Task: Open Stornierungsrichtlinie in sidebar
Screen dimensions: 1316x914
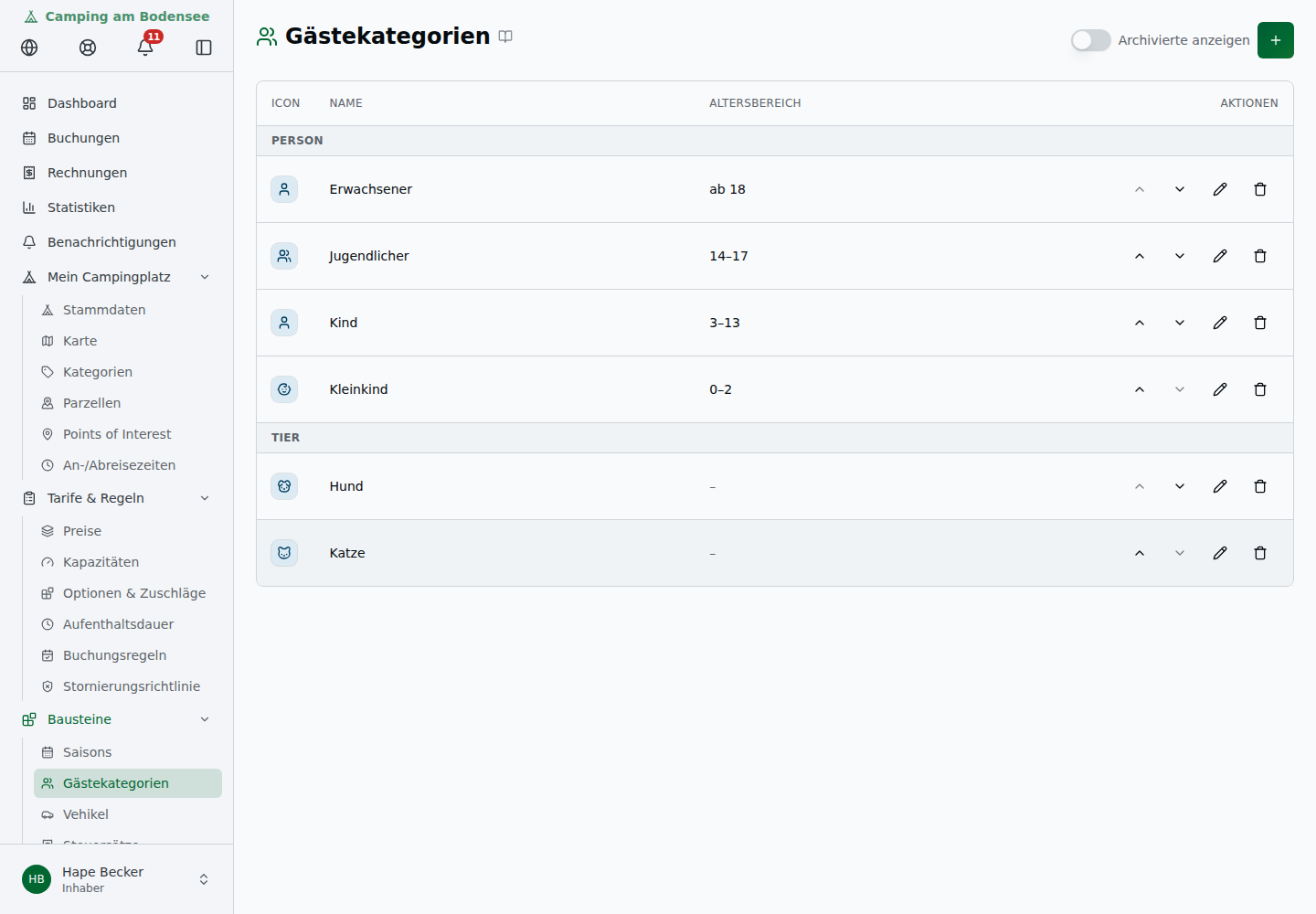Action: coord(128,686)
